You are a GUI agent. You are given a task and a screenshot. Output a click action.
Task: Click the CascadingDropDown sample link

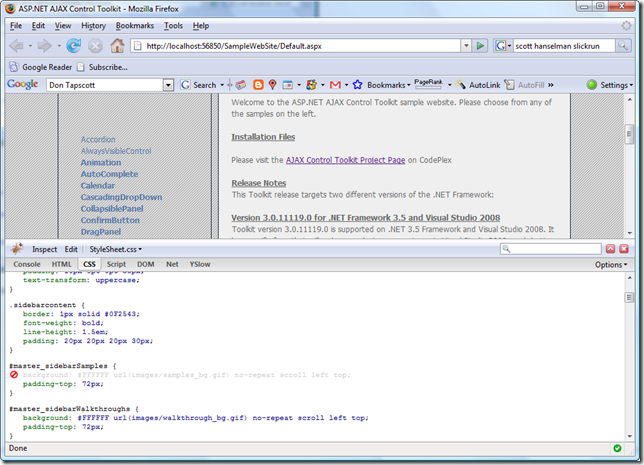(x=121, y=197)
